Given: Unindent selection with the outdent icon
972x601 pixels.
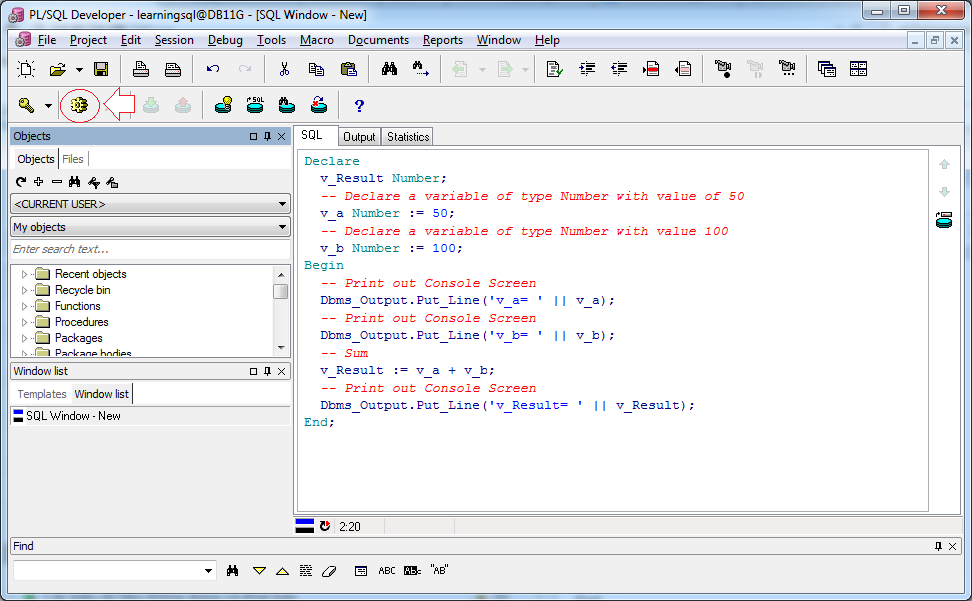Looking at the screenshot, I should [619, 69].
